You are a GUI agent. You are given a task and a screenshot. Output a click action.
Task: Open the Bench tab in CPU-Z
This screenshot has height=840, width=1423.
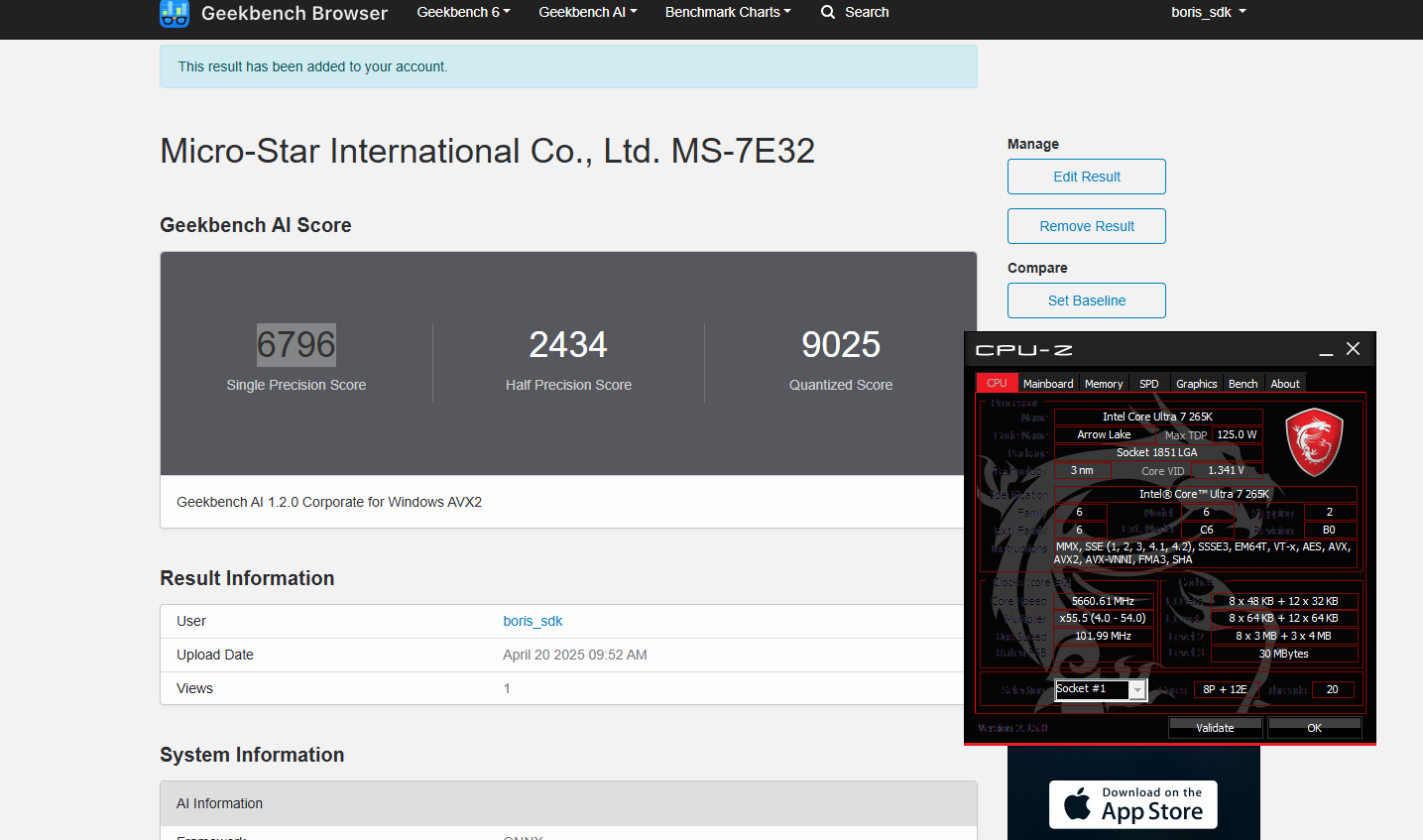(x=1244, y=384)
